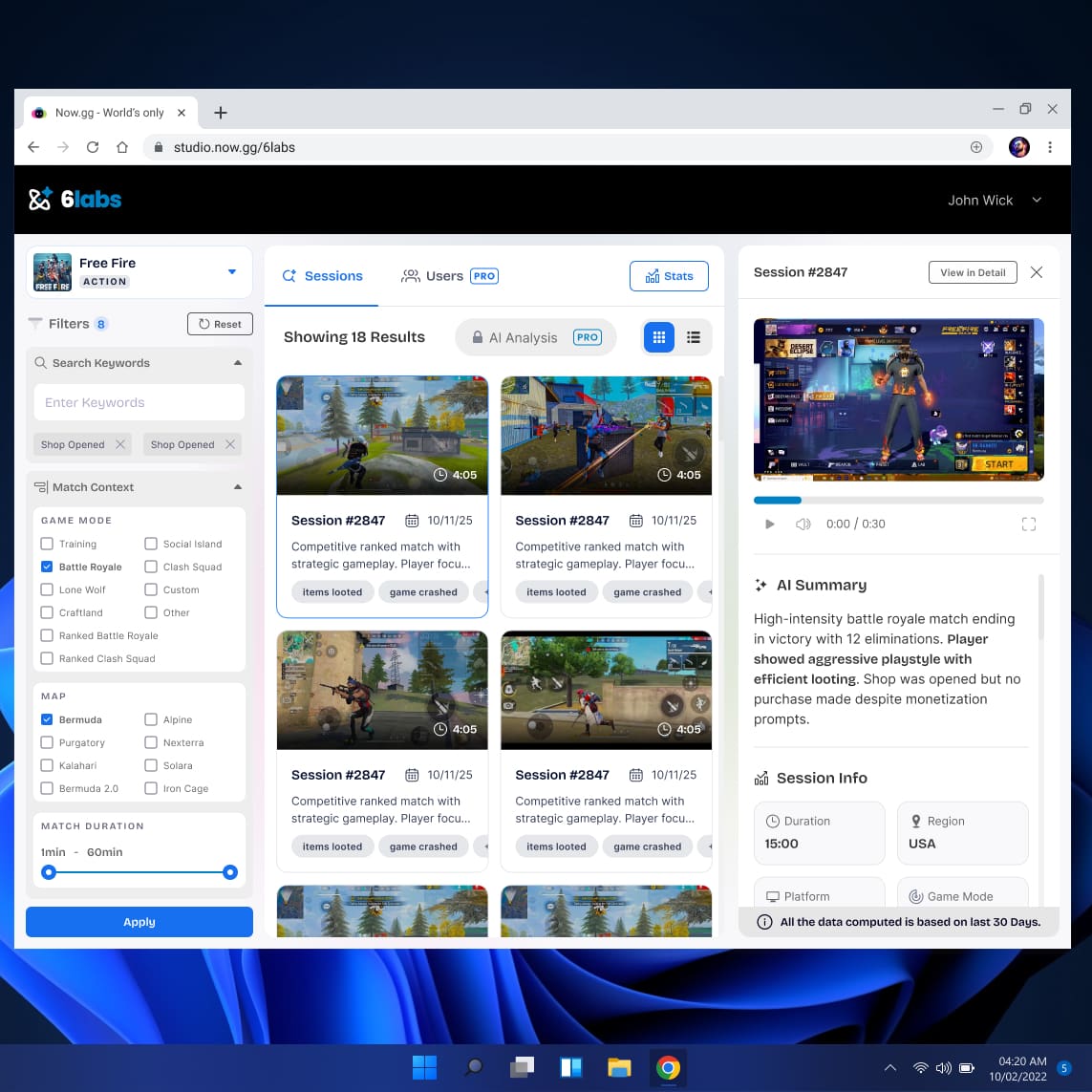Open the Free Fire game selector dropdown
Screen dimensions: 1092x1092
(232, 271)
